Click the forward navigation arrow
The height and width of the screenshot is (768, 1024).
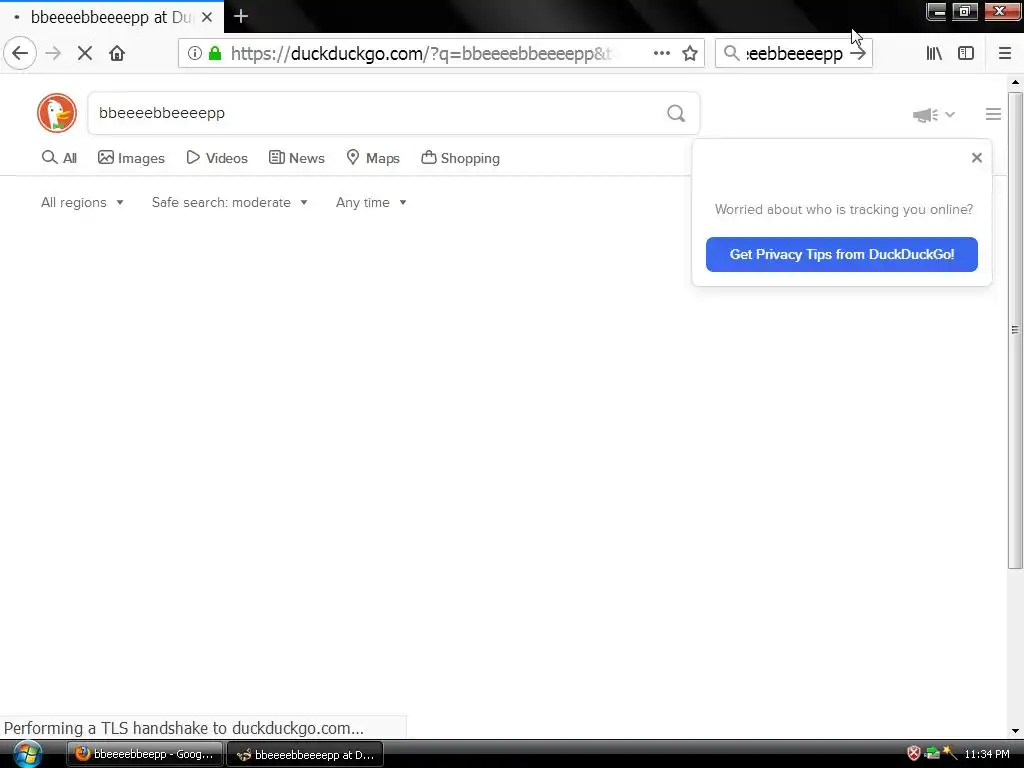coord(54,53)
